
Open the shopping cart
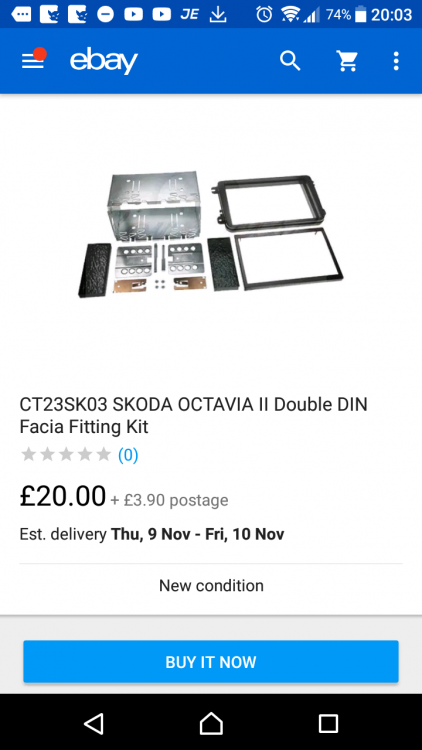click(347, 61)
